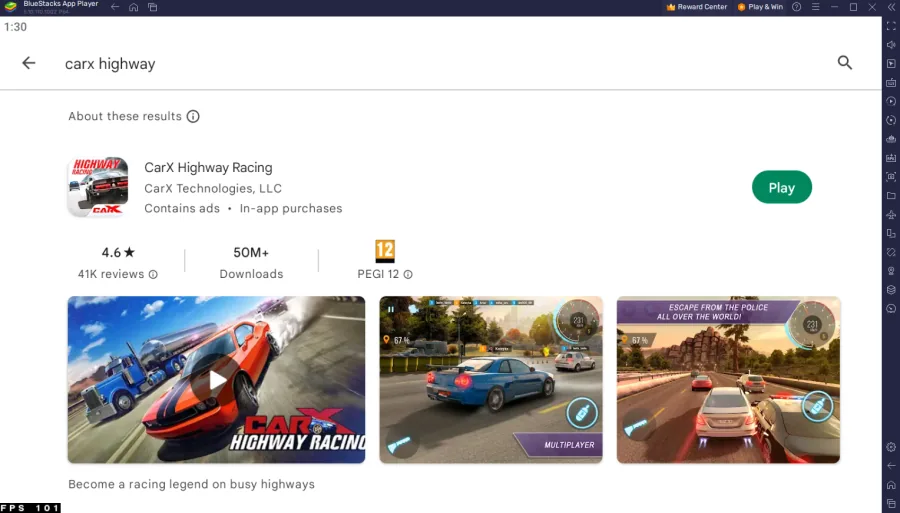The width and height of the screenshot is (900, 513).
Task: Show PEGI 12 rating info icon
Action: 408,274
